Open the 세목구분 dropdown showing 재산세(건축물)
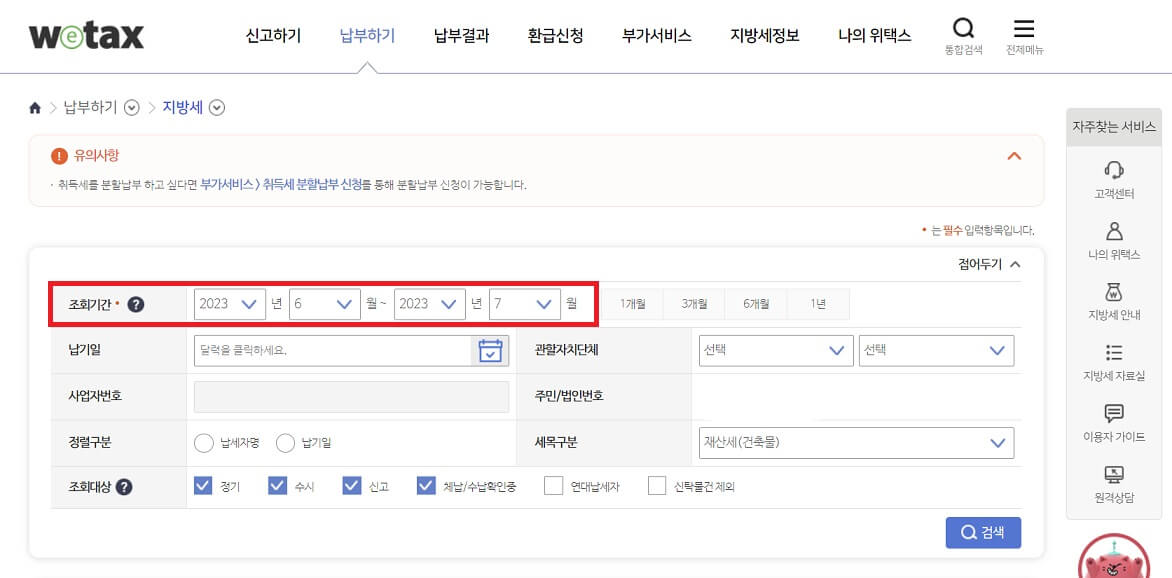 click(x=855, y=442)
